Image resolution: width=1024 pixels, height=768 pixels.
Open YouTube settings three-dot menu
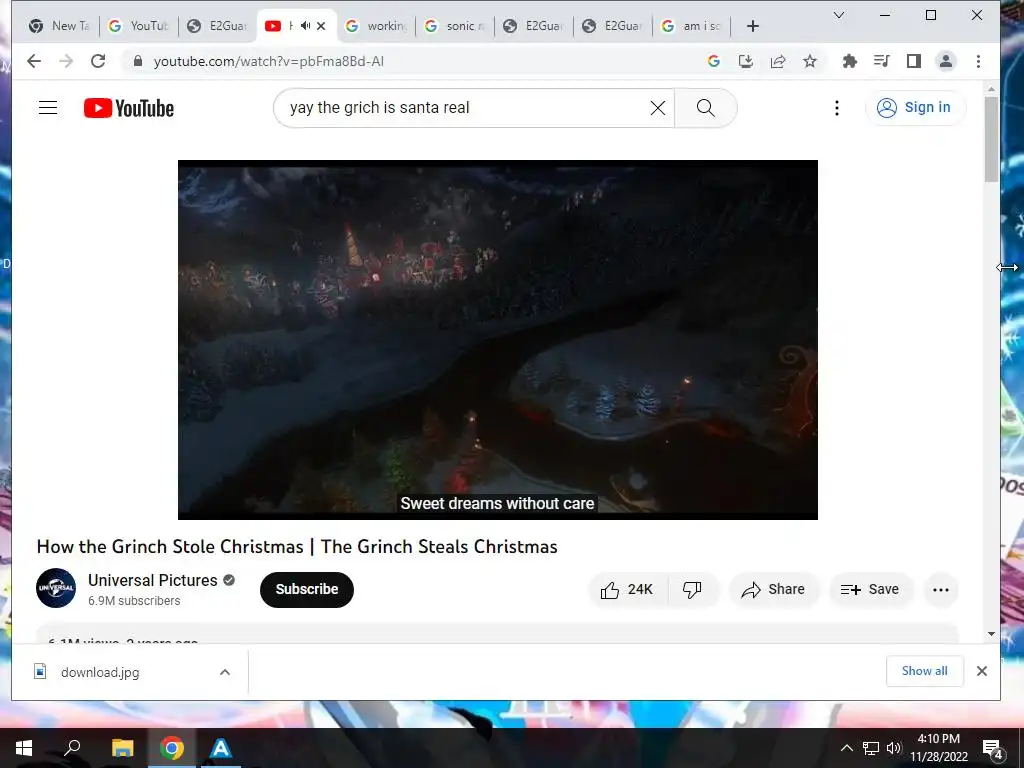pyautogui.click(x=837, y=108)
